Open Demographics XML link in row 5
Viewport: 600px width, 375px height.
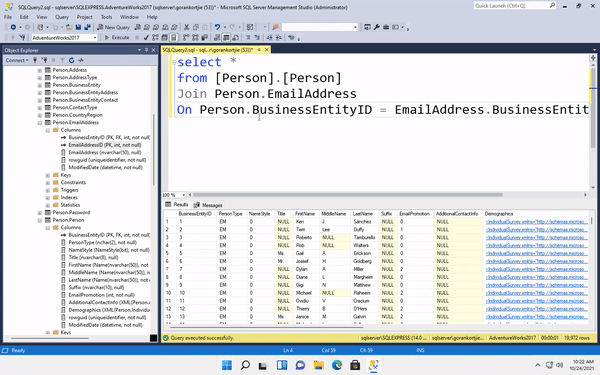pos(536,253)
